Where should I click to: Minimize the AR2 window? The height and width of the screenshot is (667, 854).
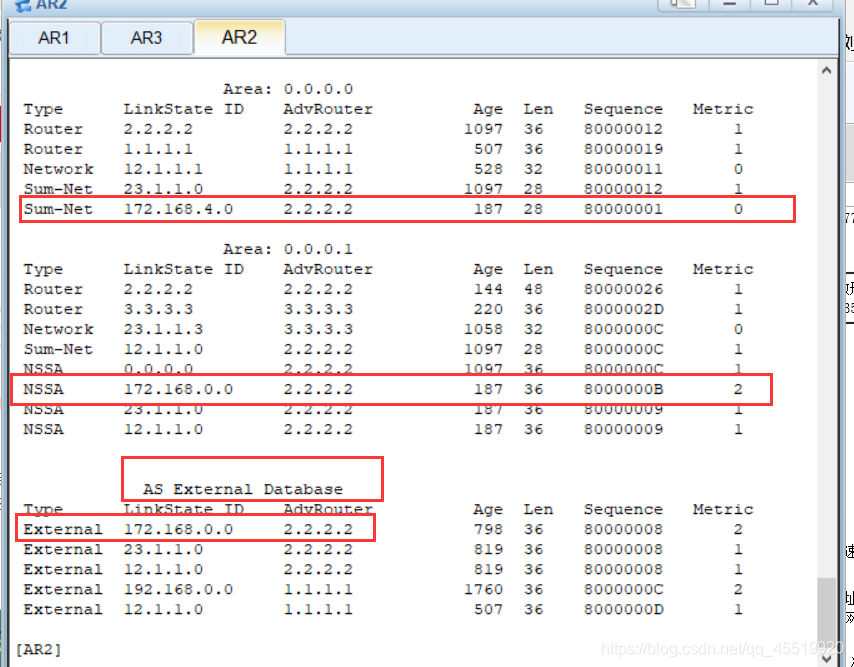point(730,3)
